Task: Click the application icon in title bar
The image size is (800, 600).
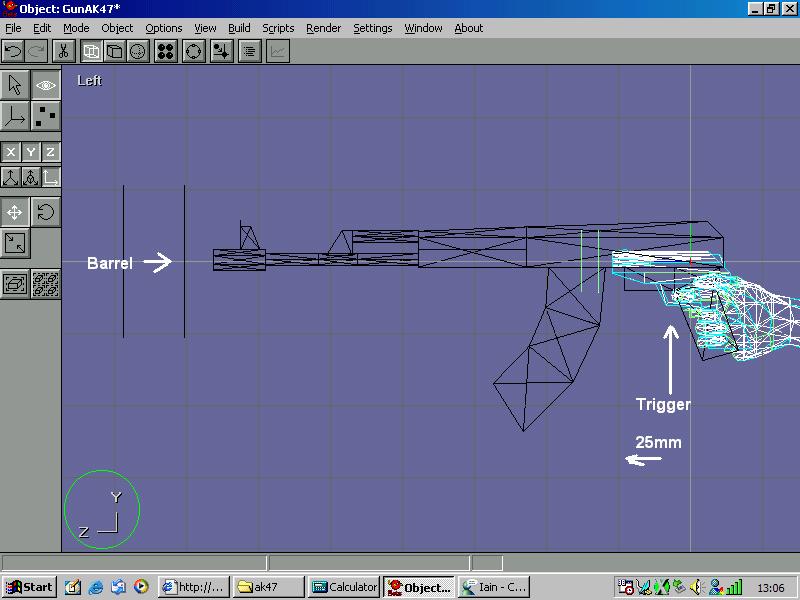Action: (9, 9)
